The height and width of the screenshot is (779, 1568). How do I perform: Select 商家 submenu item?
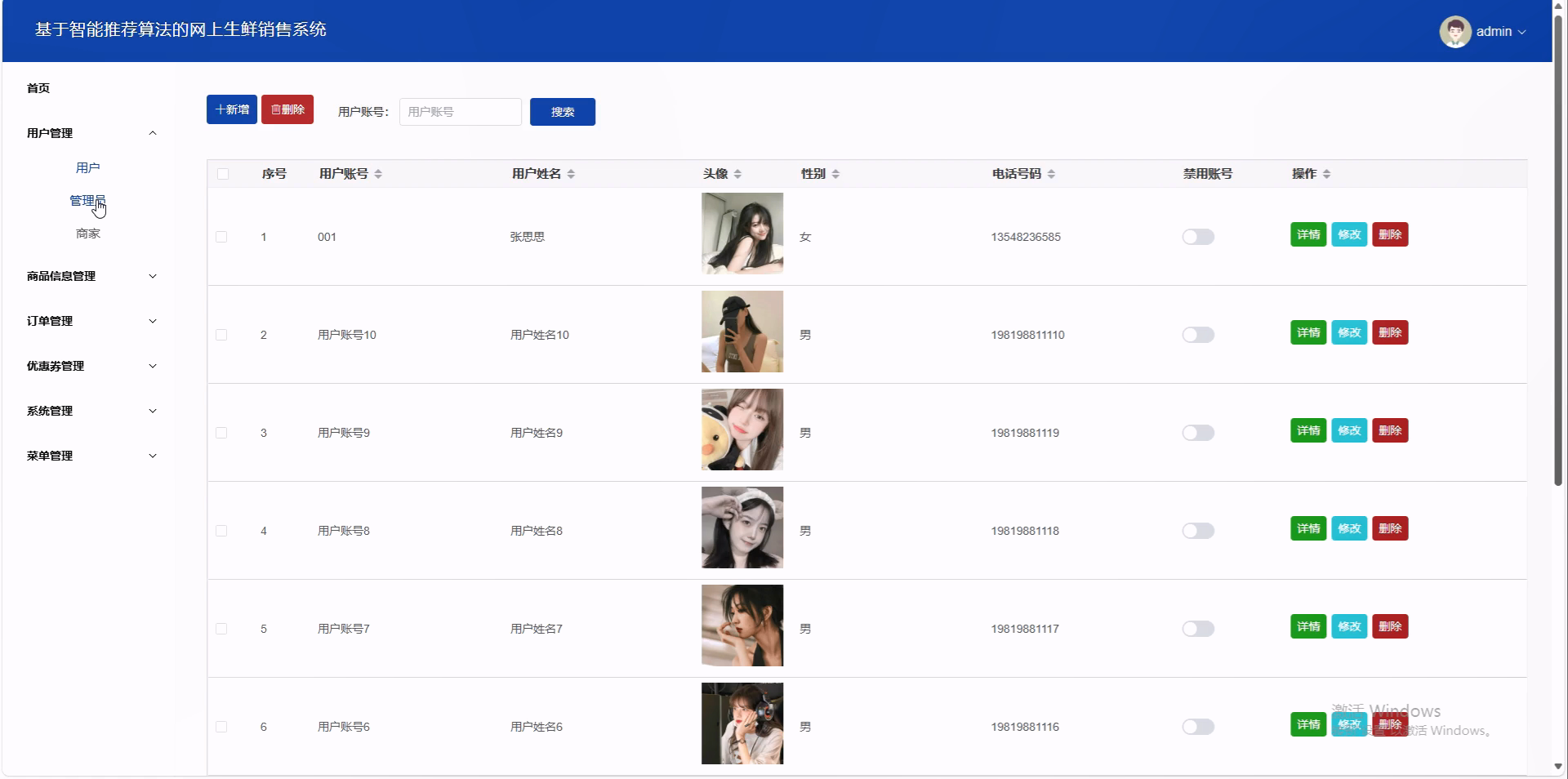(x=88, y=234)
